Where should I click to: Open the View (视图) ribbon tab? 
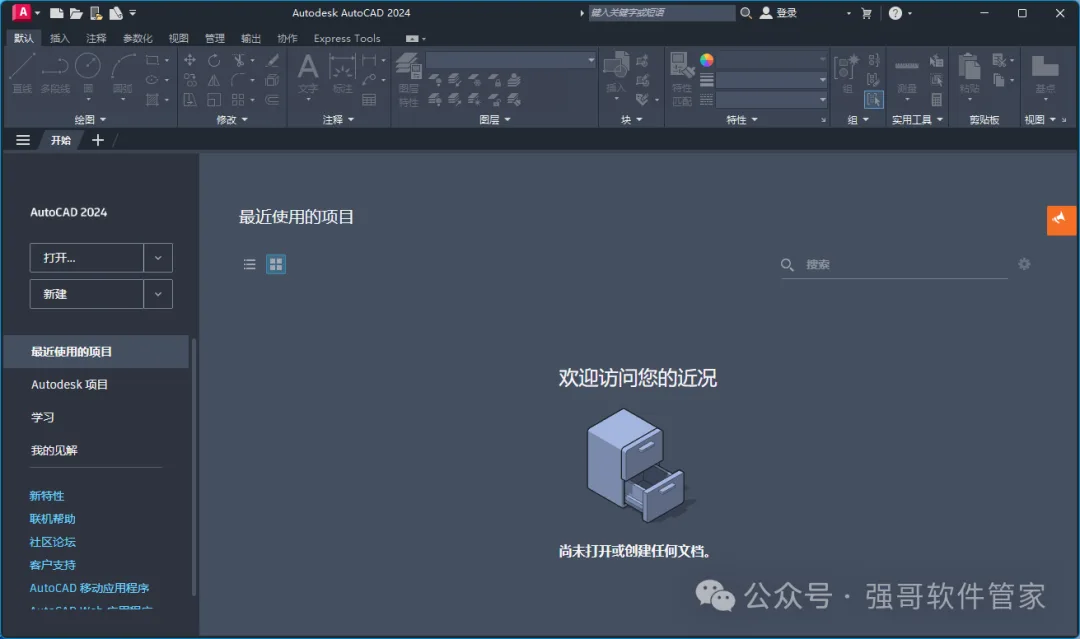[178, 39]
